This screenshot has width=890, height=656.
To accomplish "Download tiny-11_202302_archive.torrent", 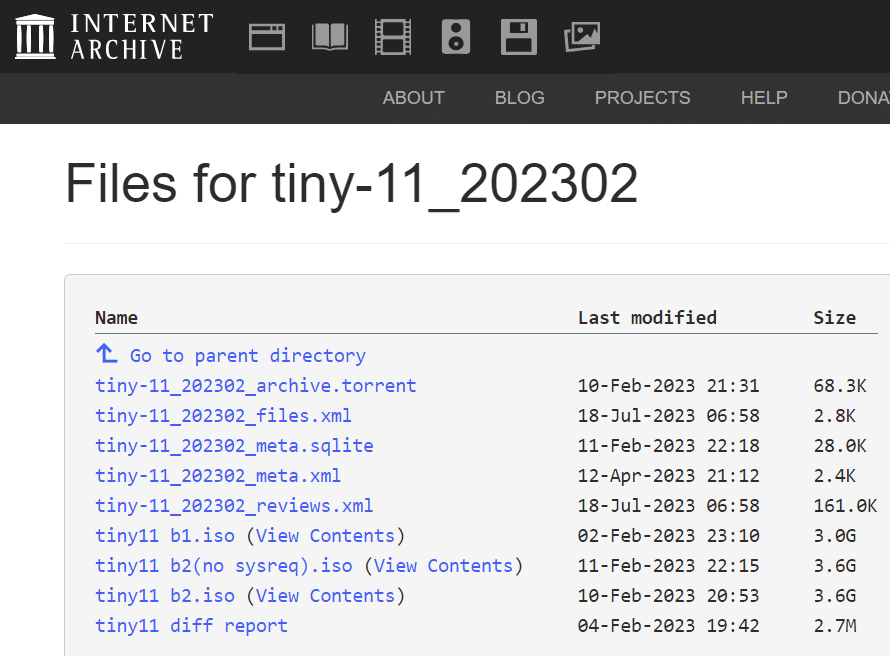I will click(x=256, y=386).
